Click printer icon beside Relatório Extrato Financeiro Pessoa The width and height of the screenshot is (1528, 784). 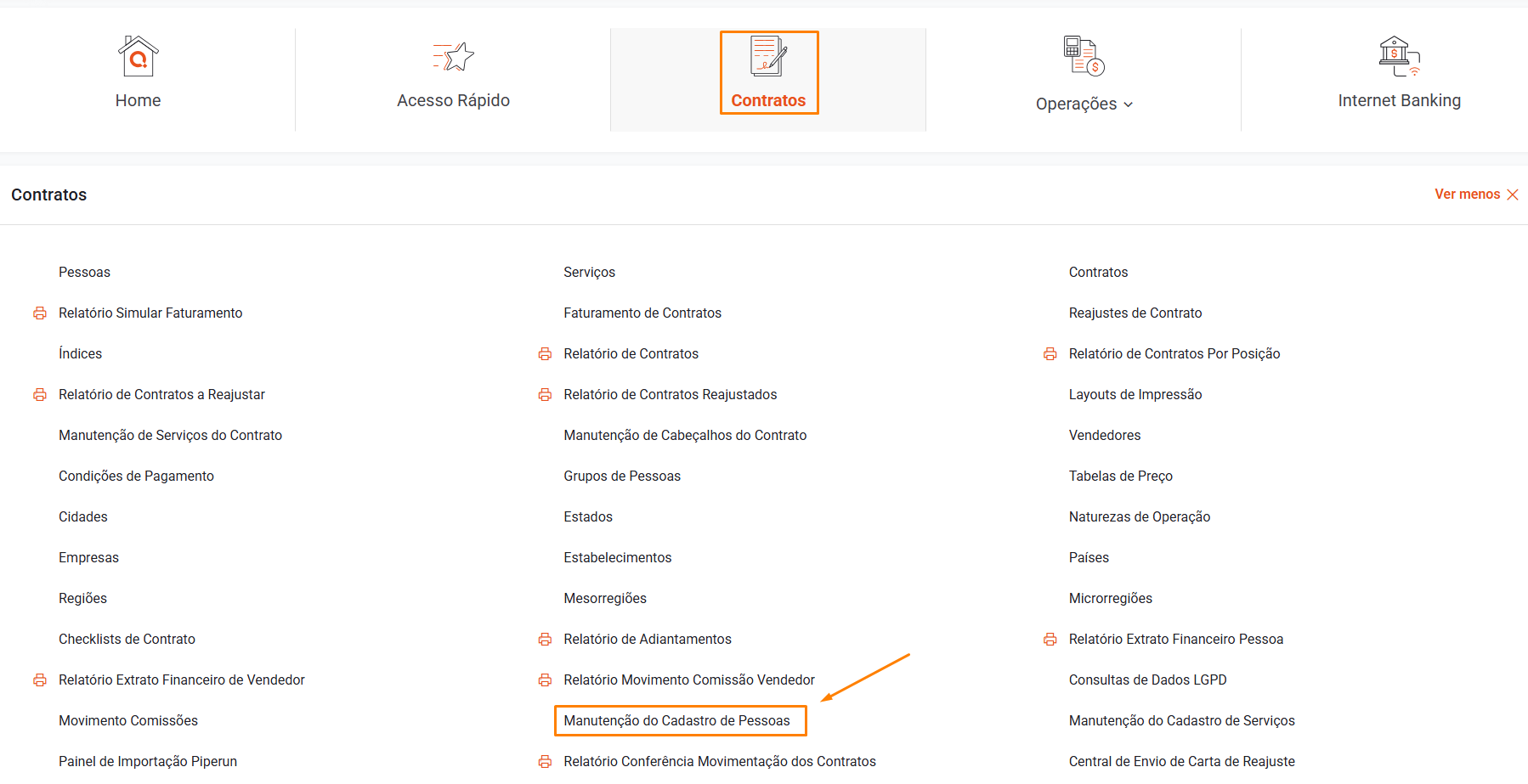[1050, 640]
